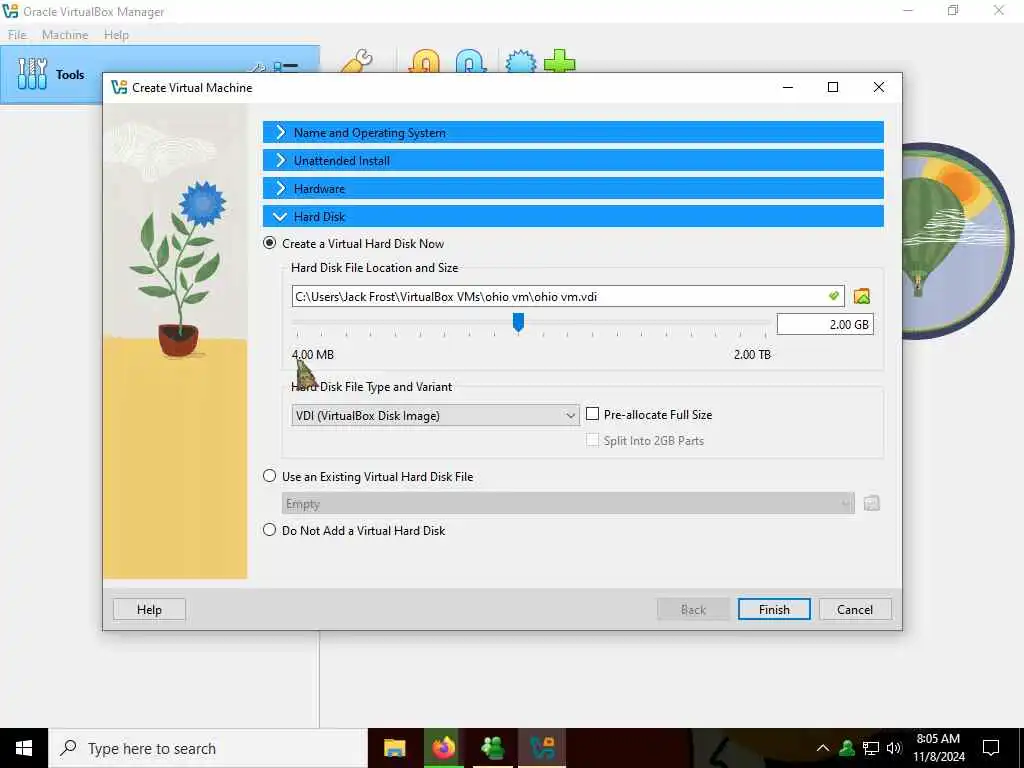Open the Help menu in menu bar
The image size is (1024, 768).
coord(116,35)
